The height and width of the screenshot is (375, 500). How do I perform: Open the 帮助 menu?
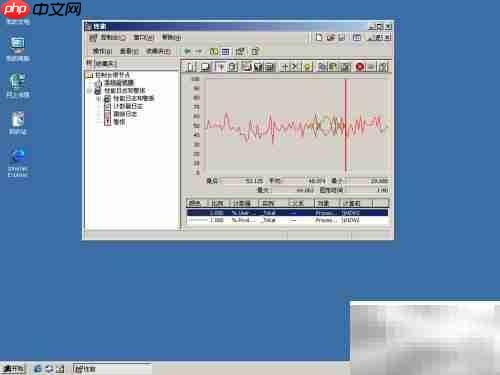click(171, 37)
